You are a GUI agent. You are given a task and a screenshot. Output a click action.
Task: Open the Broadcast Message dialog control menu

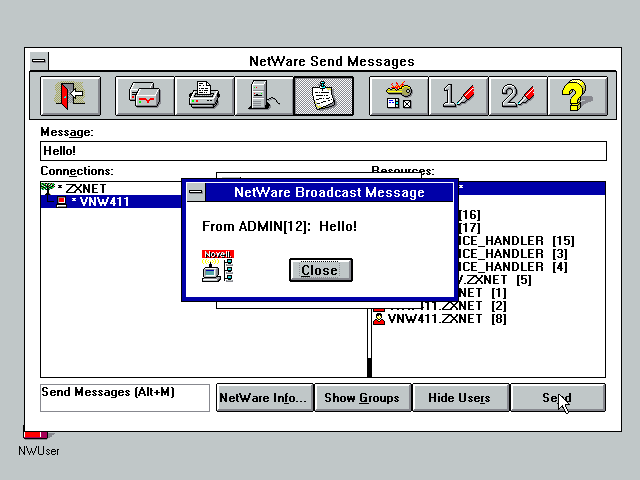[x=196, y=192]
